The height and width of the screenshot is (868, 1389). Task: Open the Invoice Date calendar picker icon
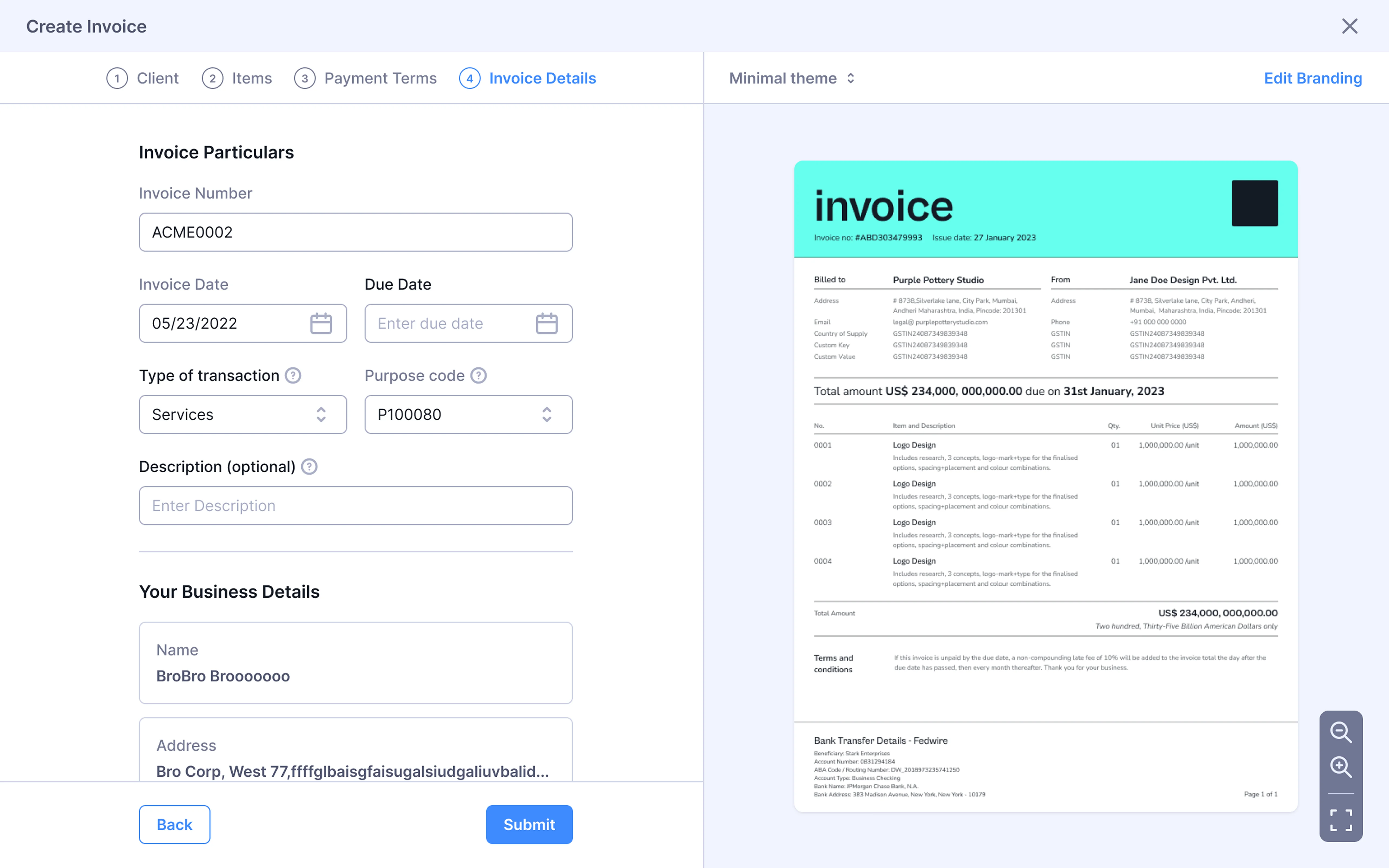[321, 323]
